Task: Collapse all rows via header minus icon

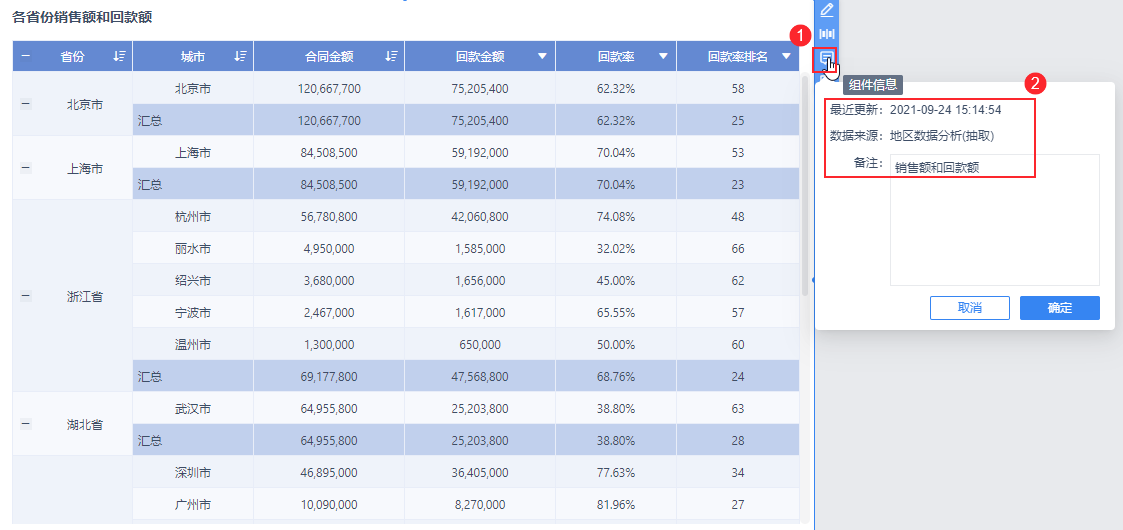Action: click(x=26, y=57)
